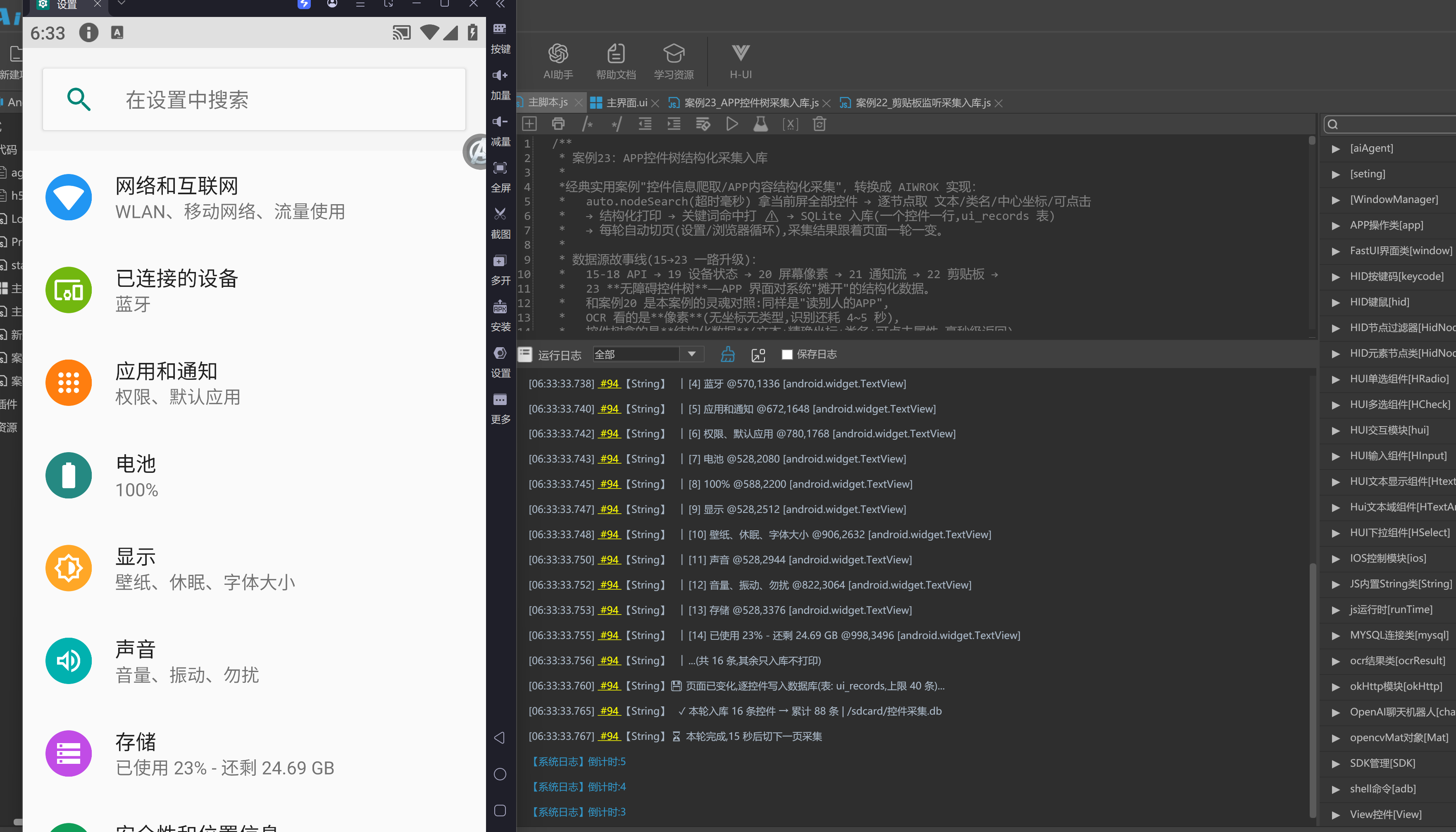Expand the [aiAgent] tree node
Viewport: 1456px width, 832px height.
pyautogui.click(x=1335, y=148)
